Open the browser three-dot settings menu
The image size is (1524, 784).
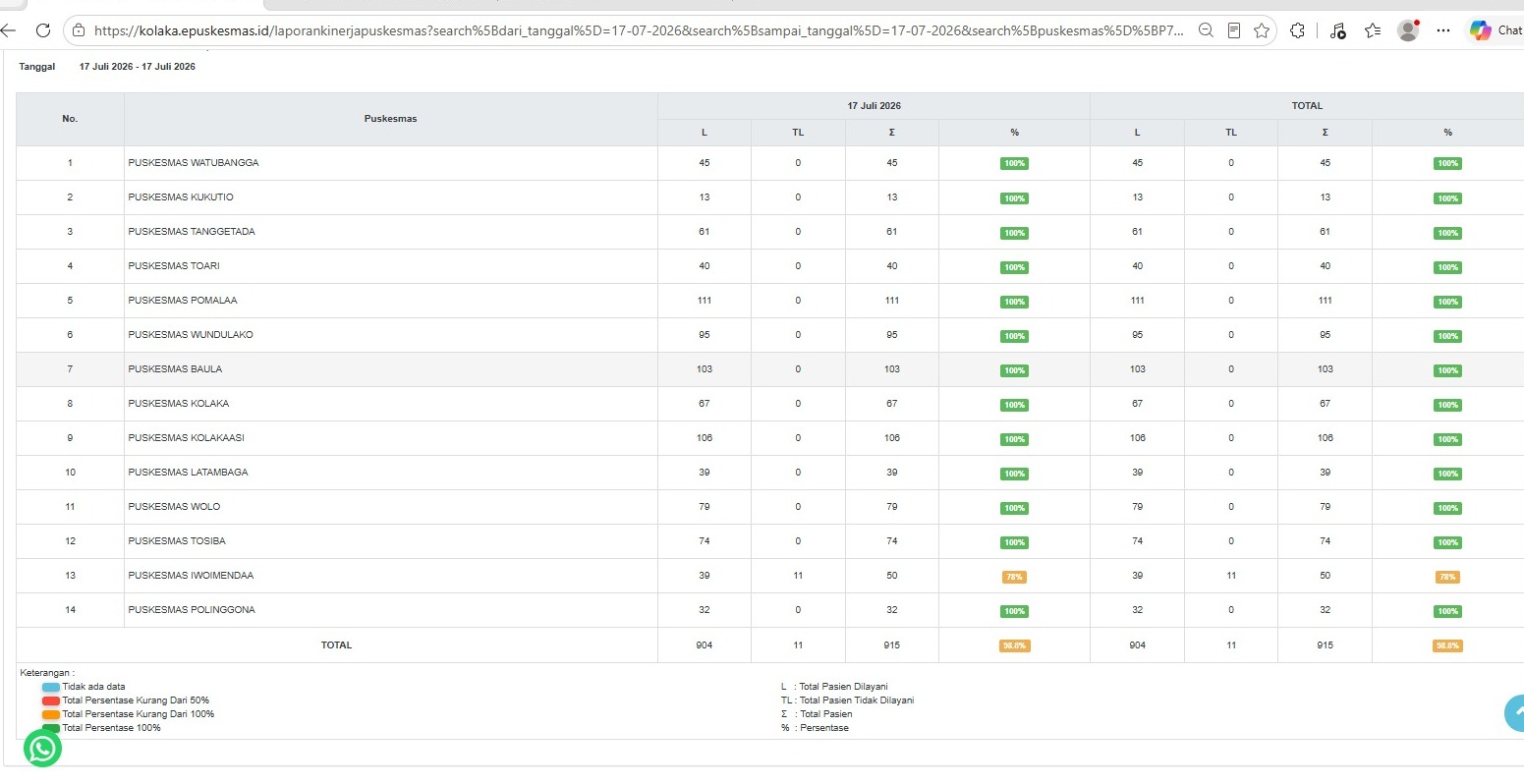coord(1443,30)
